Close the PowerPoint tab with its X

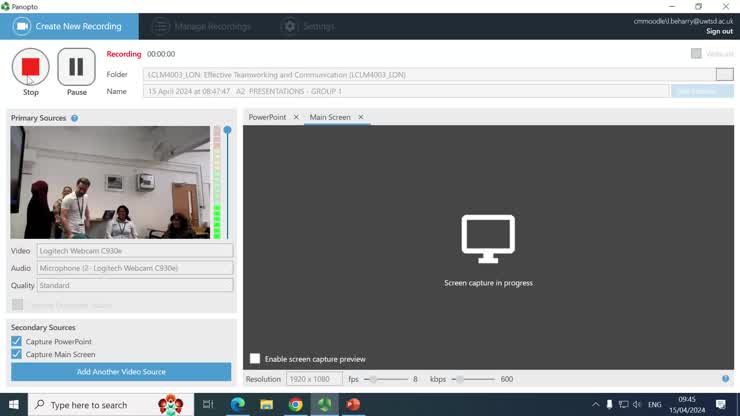pyautogui.click(x=295, y=117)
